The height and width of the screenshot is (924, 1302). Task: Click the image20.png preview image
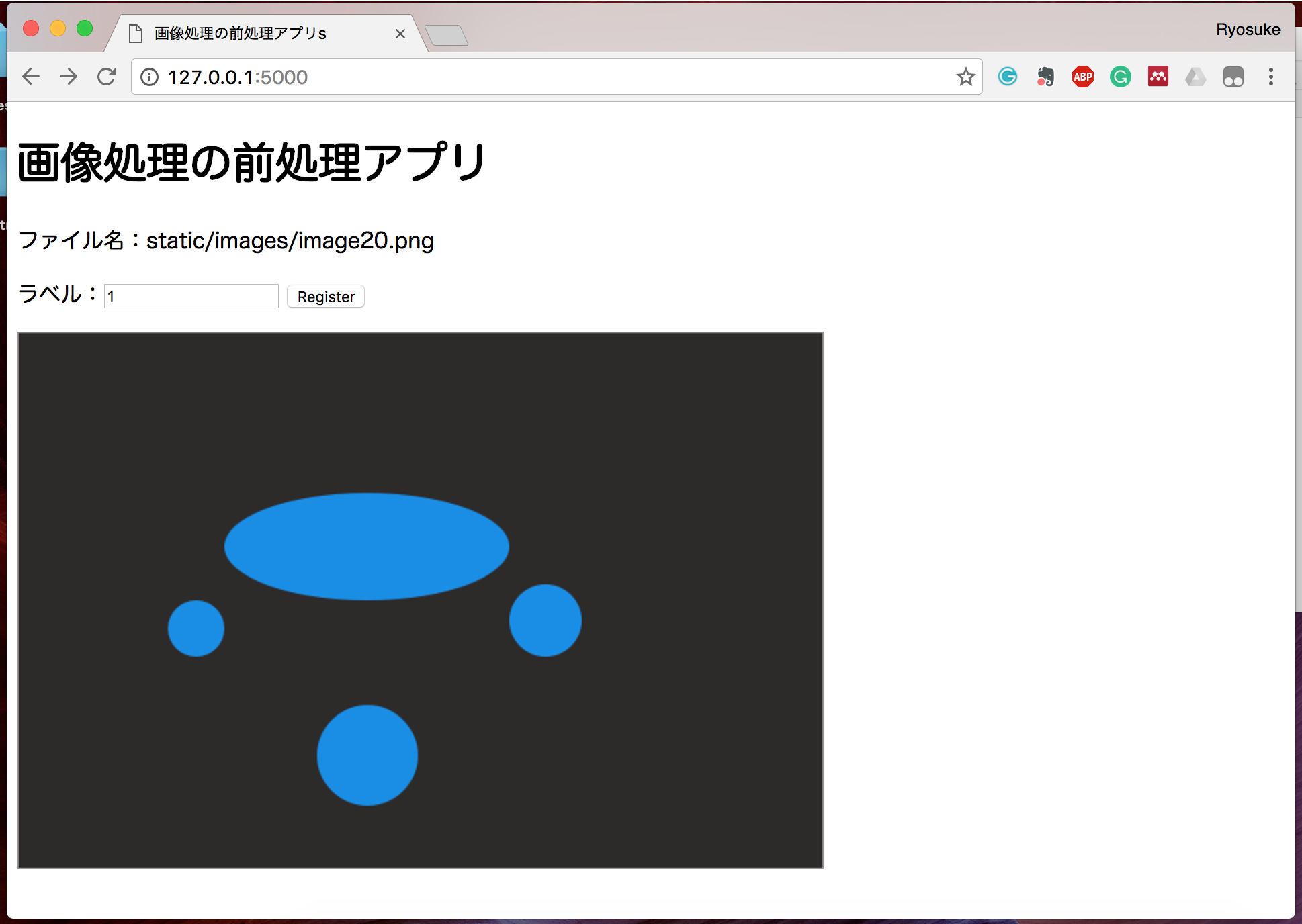pyautogui.click(x=421, y=600)
